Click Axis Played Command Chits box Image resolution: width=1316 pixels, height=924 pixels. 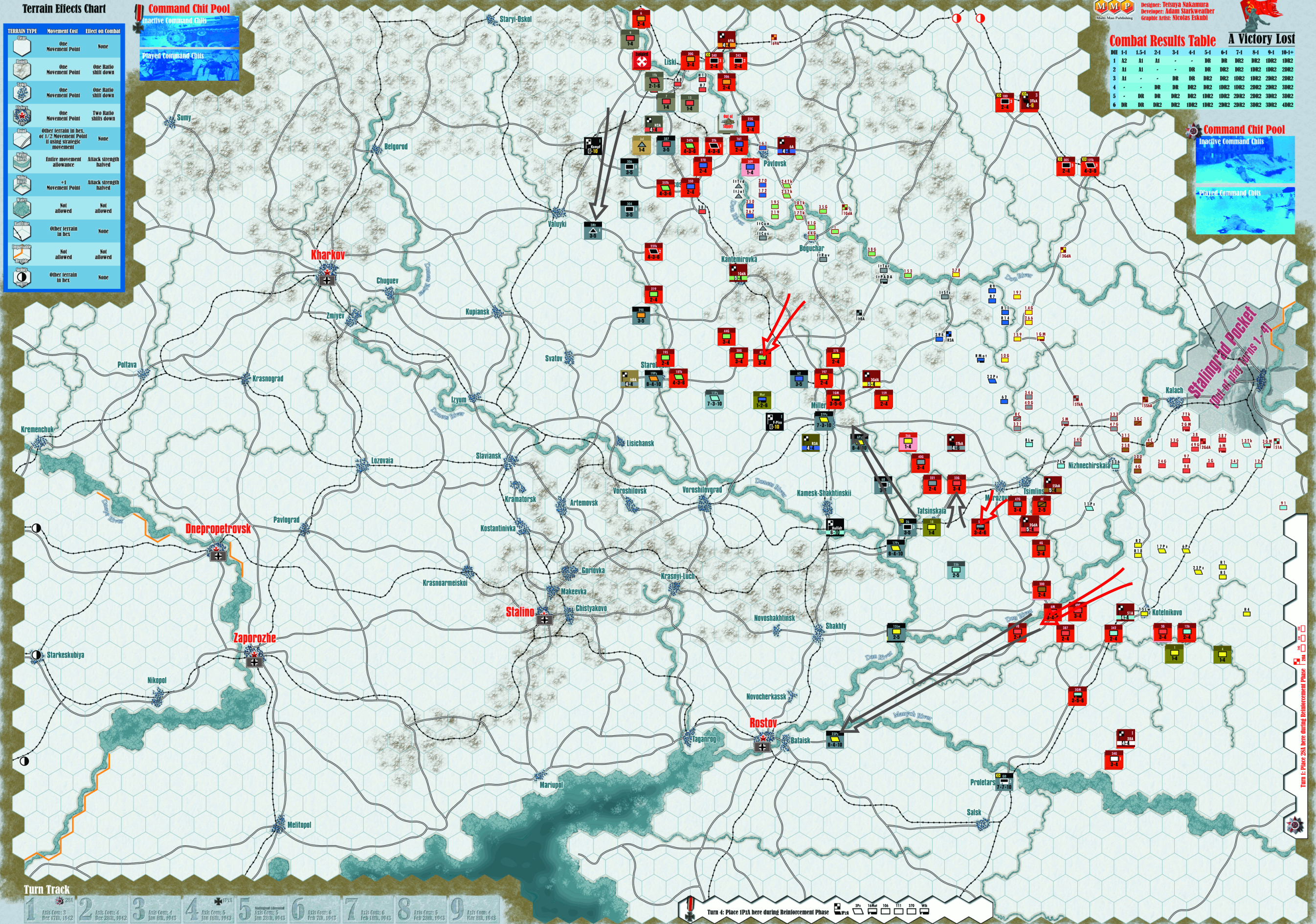pos(189,65)
